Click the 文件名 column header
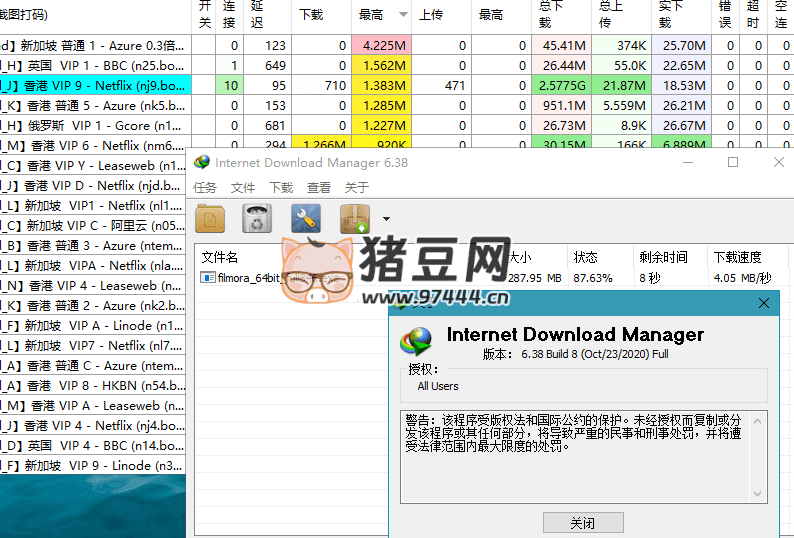The image size is (794, 538). 220,257
